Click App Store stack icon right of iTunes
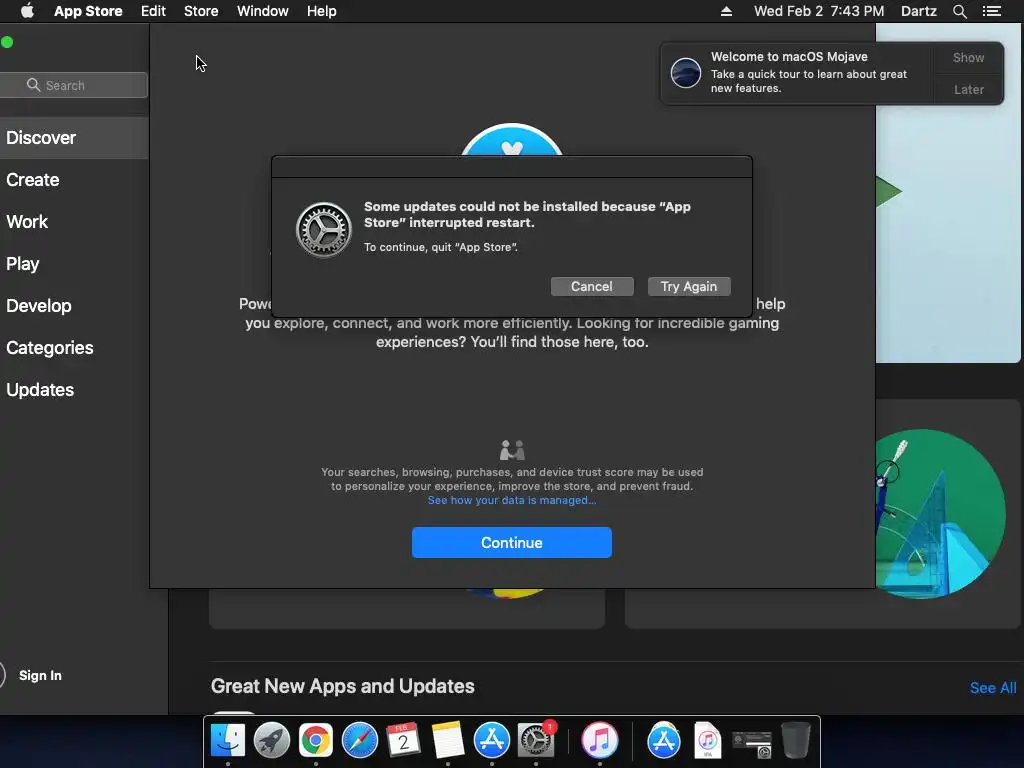Viewport: 1024px width, 768px height. click(664, 741)
